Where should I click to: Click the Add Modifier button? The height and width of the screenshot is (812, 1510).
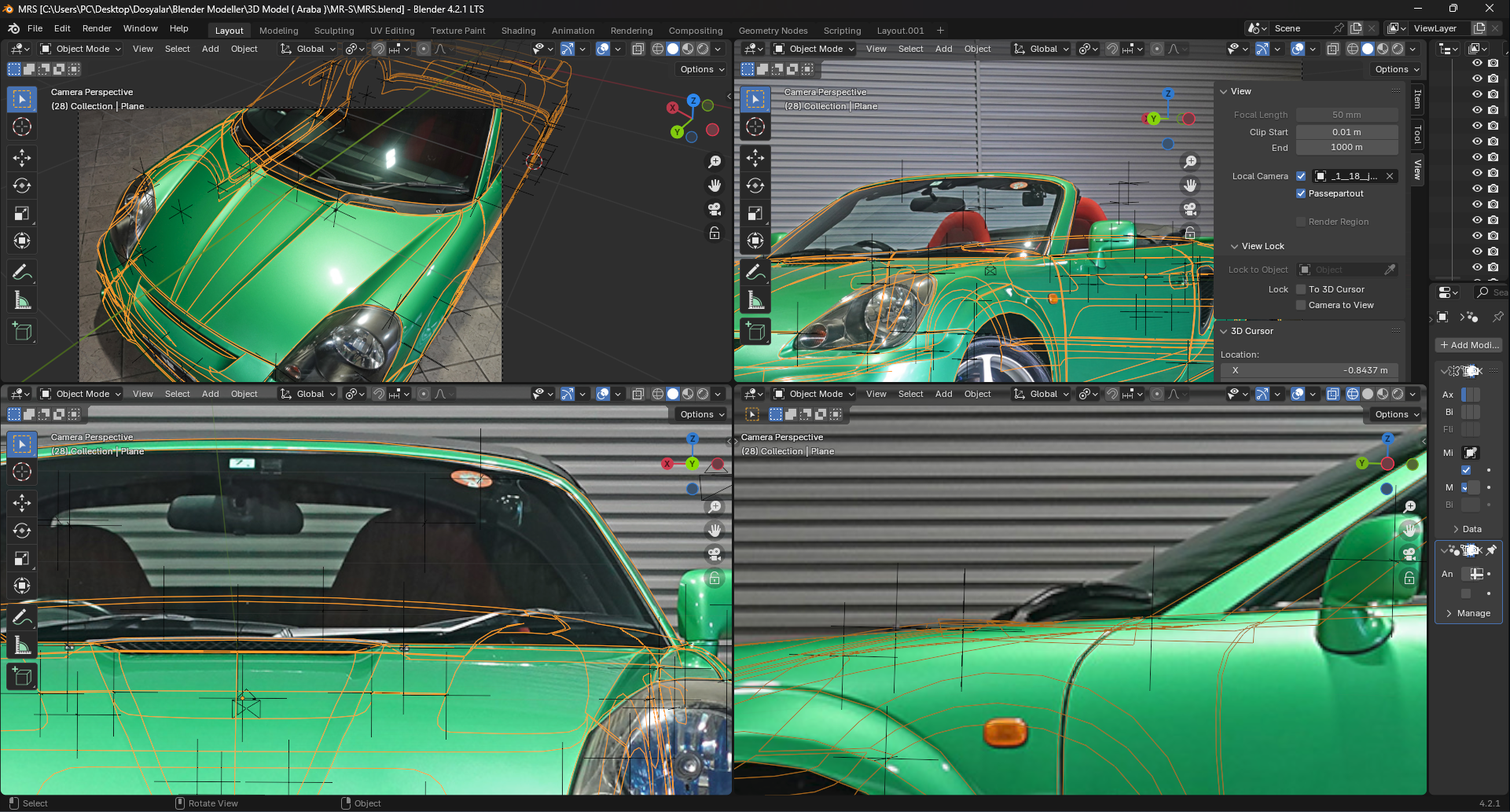point(1468,345)
